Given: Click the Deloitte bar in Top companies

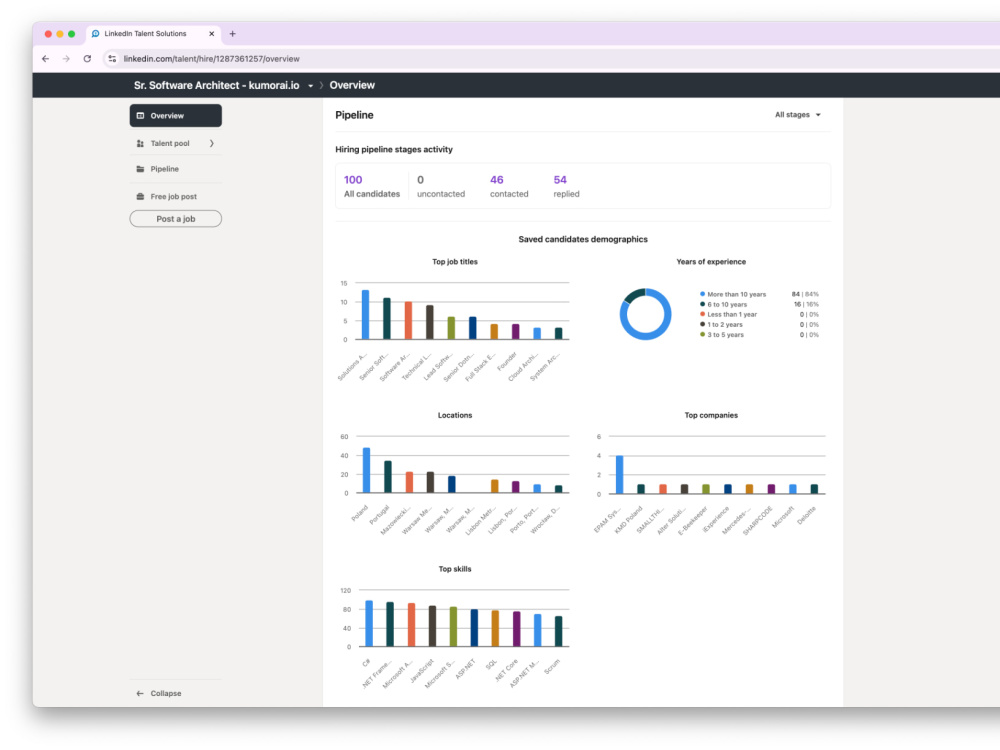Looking at the screenshot, I should click(x=814, y=489).
